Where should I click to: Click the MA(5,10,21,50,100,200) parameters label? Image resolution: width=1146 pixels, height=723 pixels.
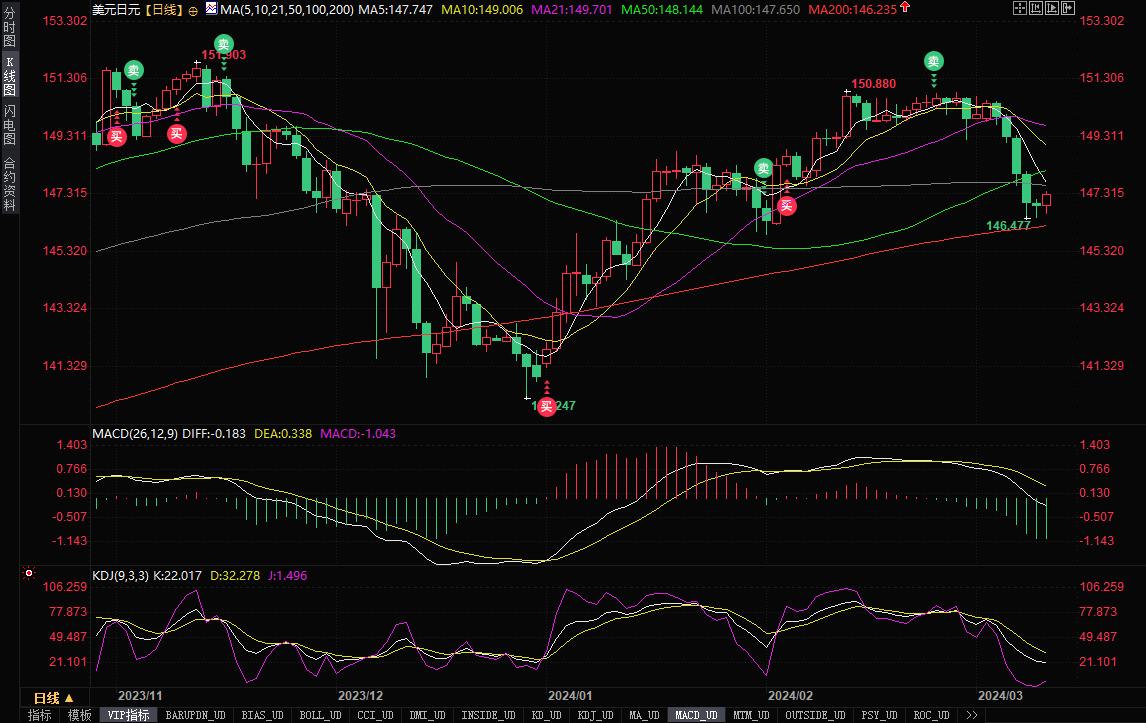coord(287,10)
